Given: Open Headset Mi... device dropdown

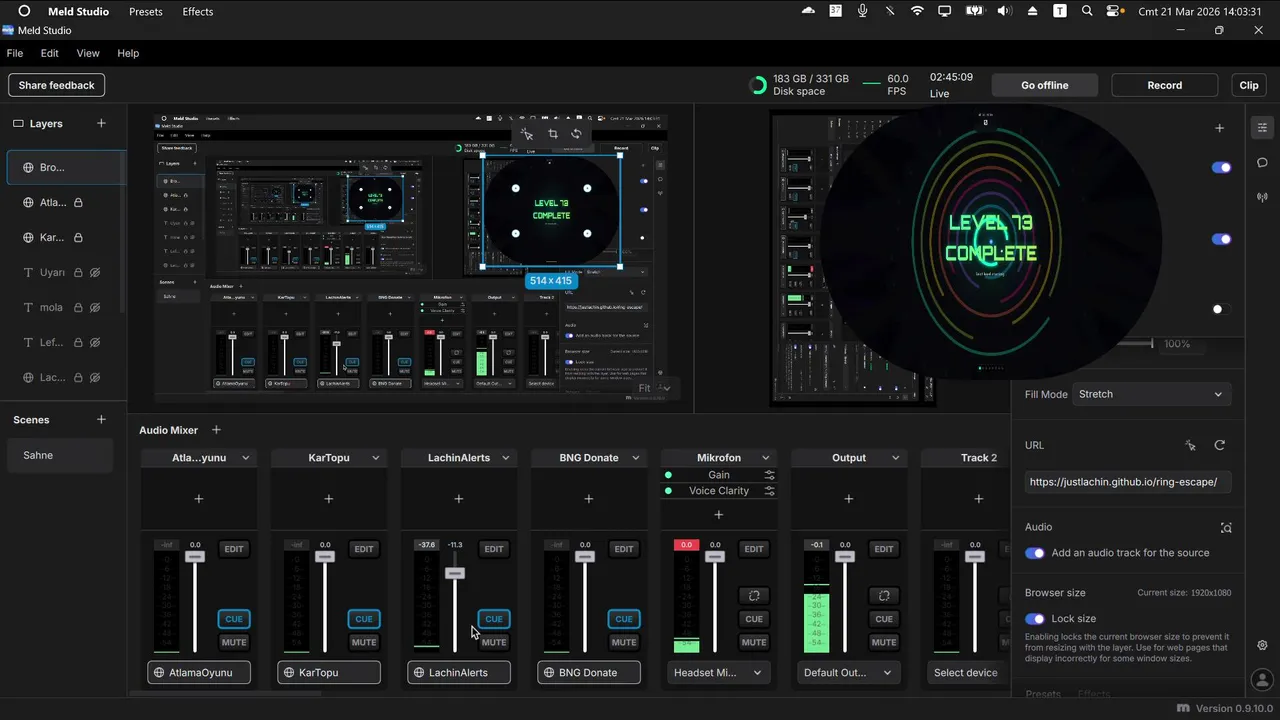Looking at the screenshot, I should pos(719,673).
